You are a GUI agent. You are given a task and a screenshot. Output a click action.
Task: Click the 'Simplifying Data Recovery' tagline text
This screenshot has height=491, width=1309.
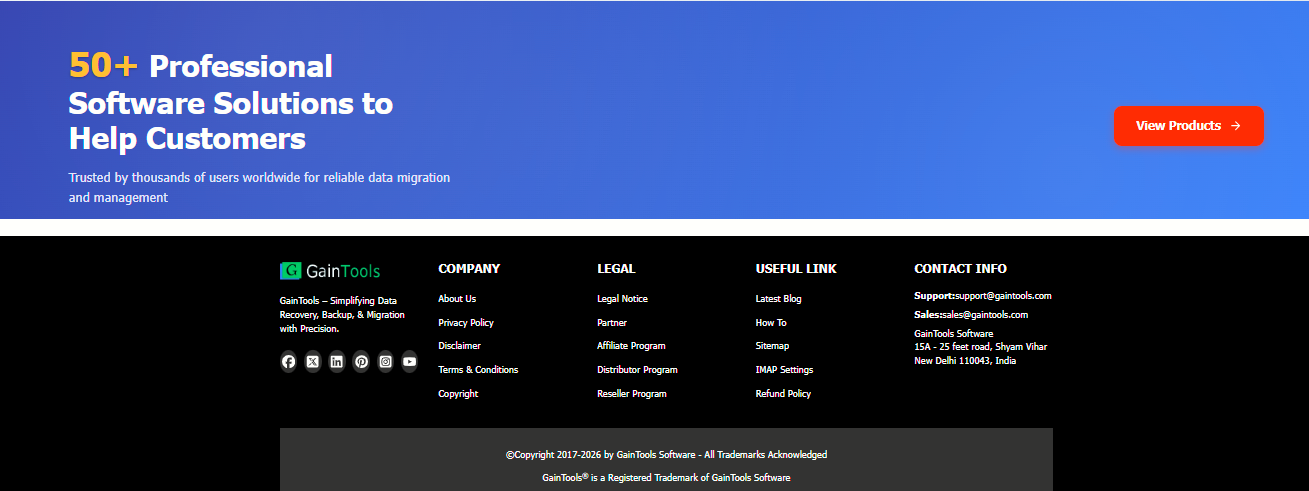coord(342,314)
